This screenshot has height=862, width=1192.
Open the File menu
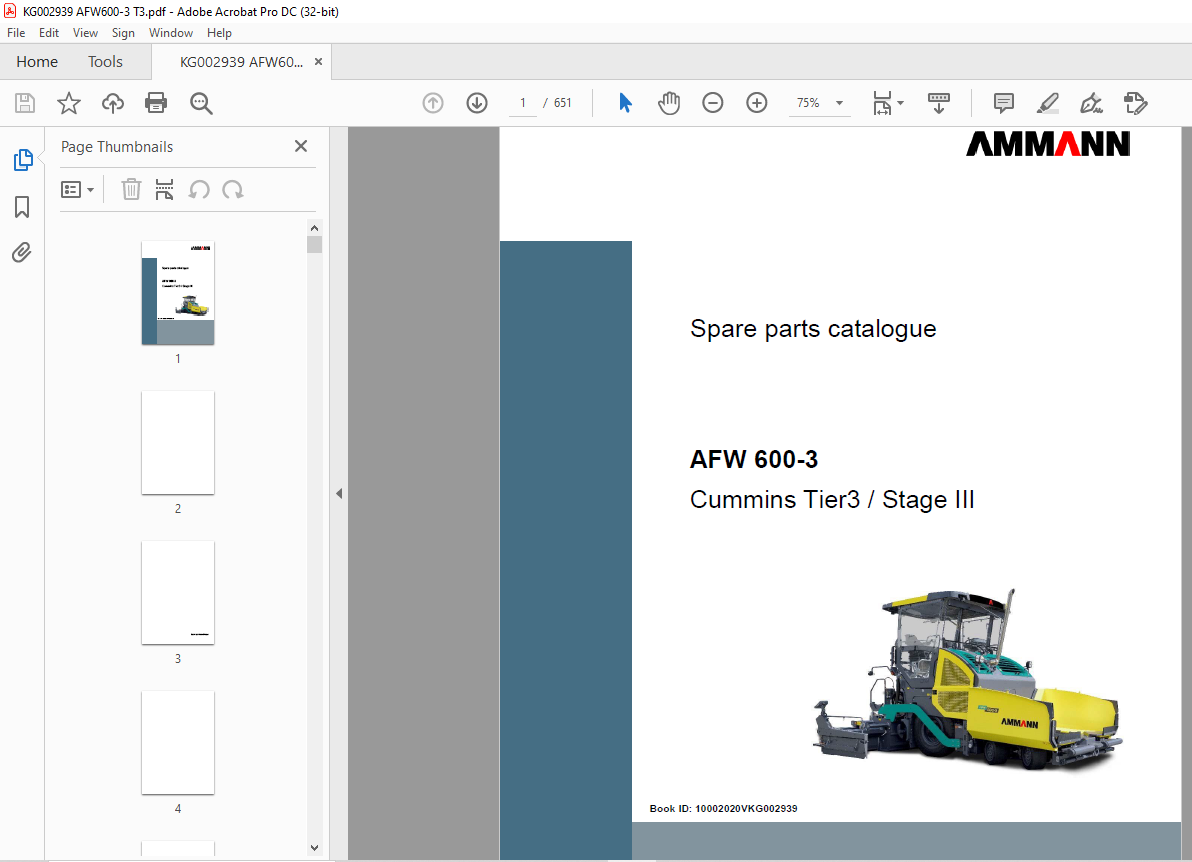pos(16,33)
